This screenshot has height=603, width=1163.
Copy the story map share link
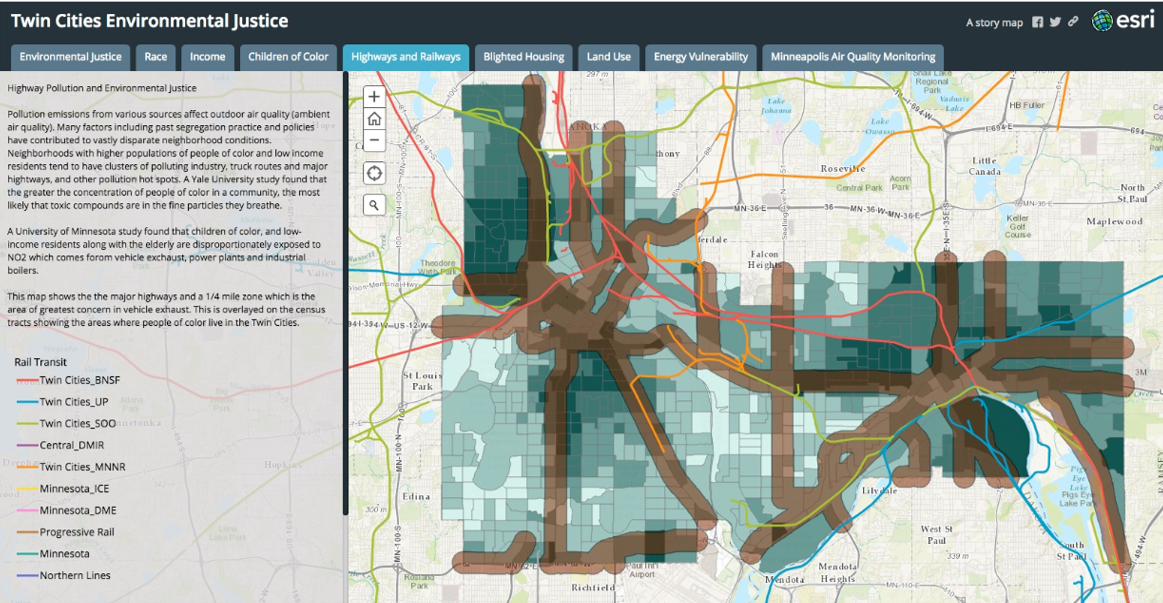[1073, 22]
